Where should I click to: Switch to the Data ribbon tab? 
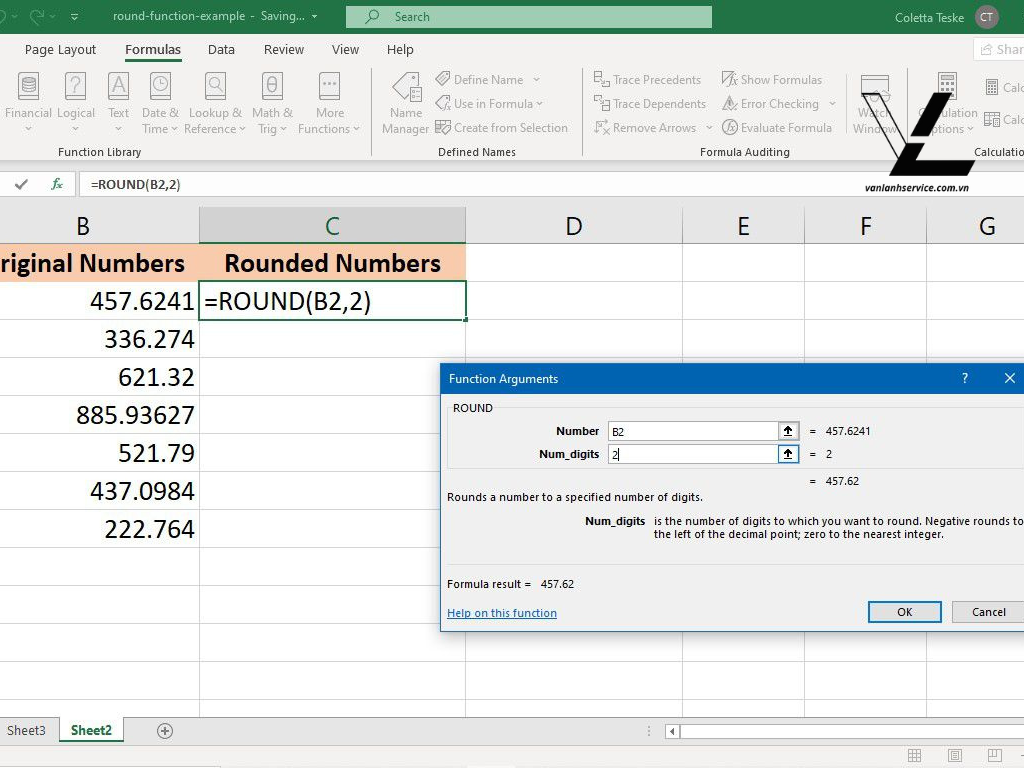[x=220, y=49]
